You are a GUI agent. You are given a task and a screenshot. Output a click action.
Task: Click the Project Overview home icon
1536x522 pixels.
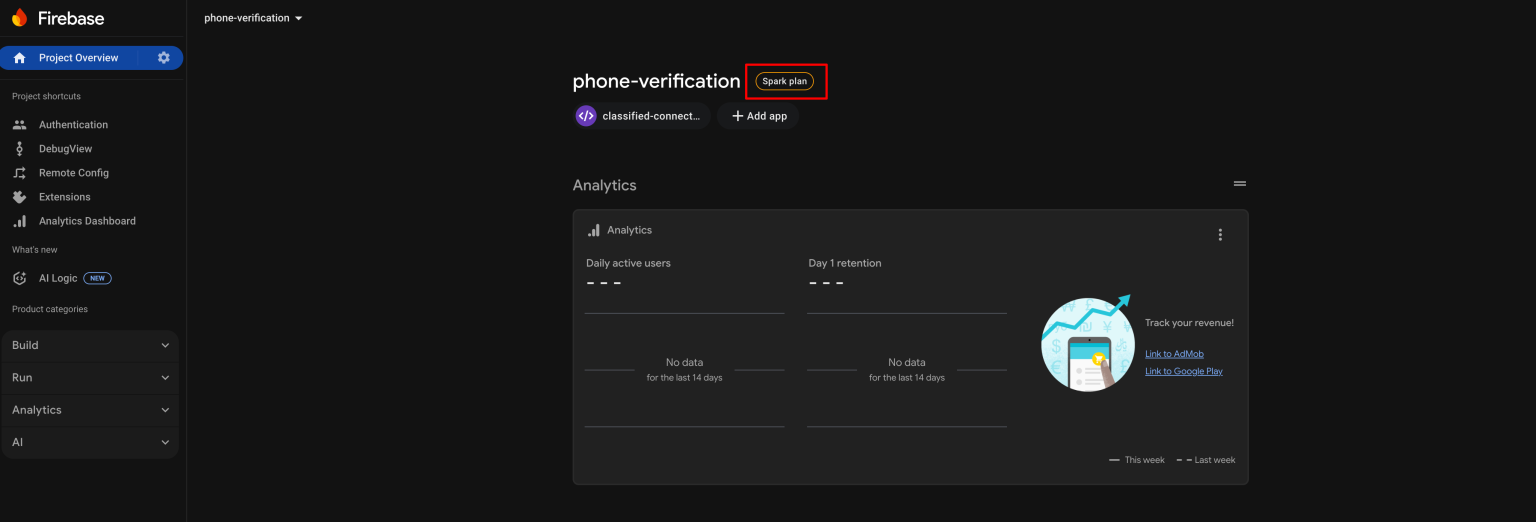tap(20, 58)
